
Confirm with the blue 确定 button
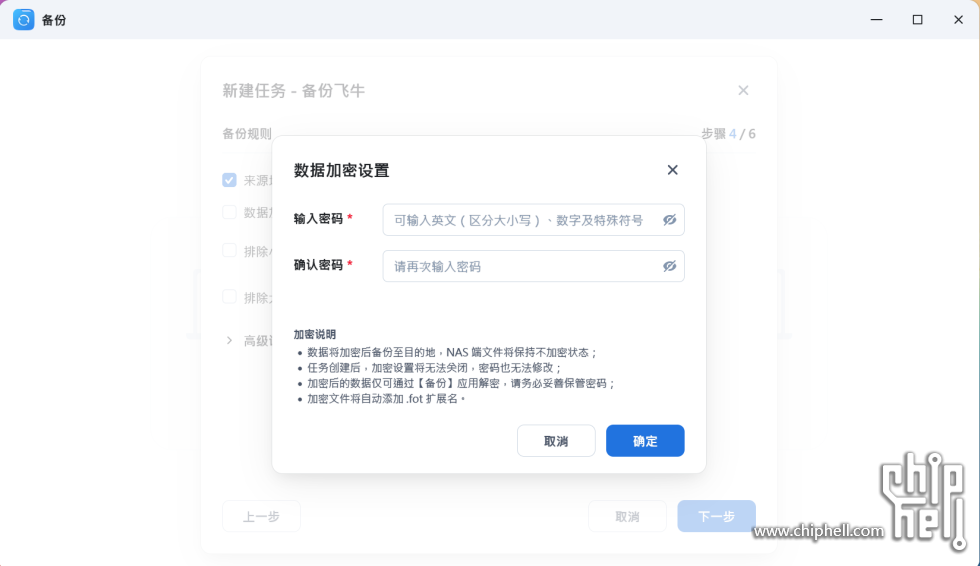[645, 441]
